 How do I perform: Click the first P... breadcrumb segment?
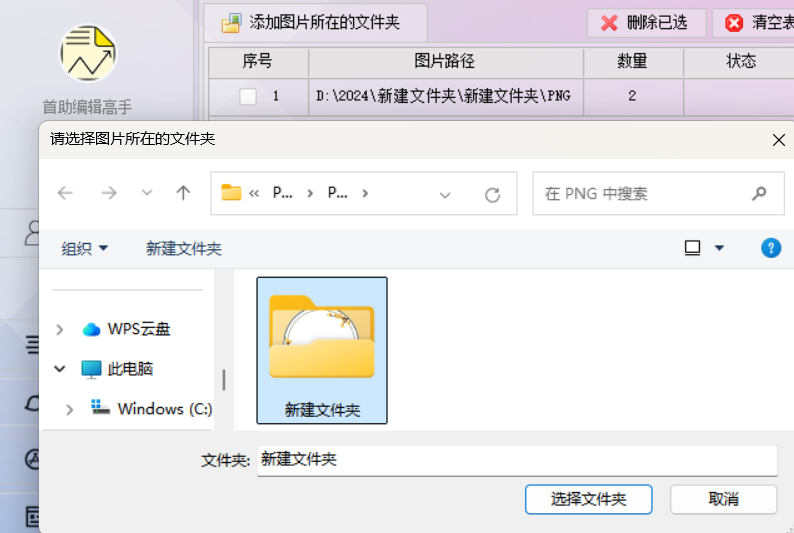click(283, 193)
